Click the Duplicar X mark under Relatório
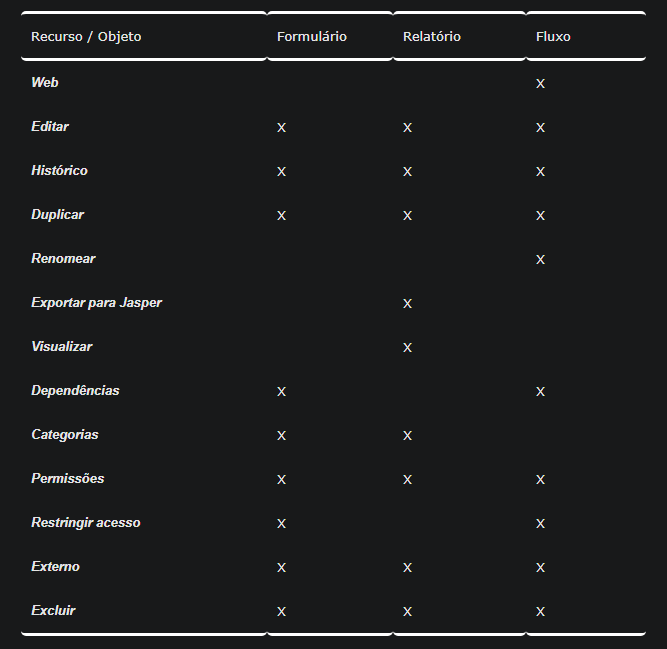 click(x=407, y=216)
